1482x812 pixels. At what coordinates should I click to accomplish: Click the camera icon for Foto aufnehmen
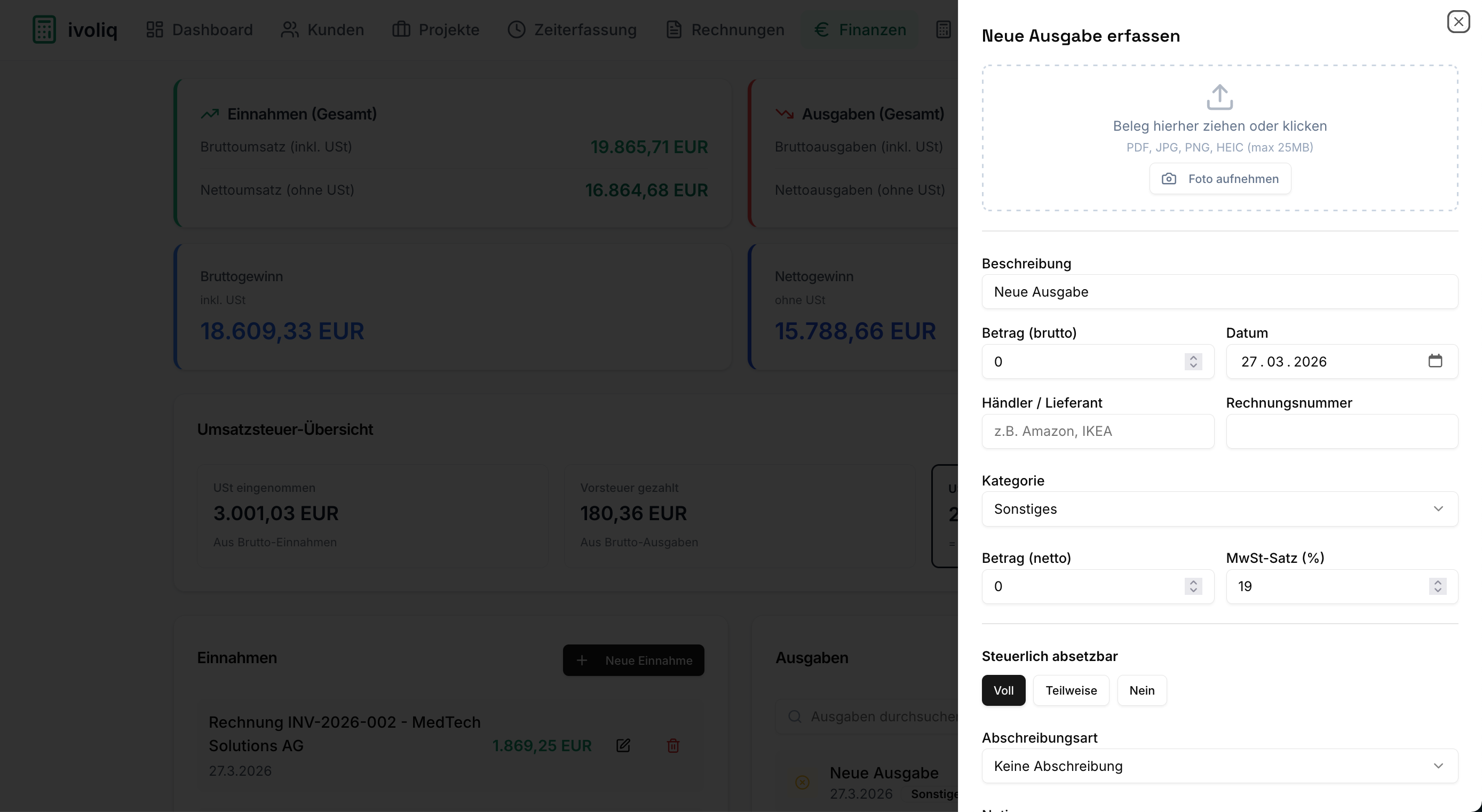(x=1168, y=179)
